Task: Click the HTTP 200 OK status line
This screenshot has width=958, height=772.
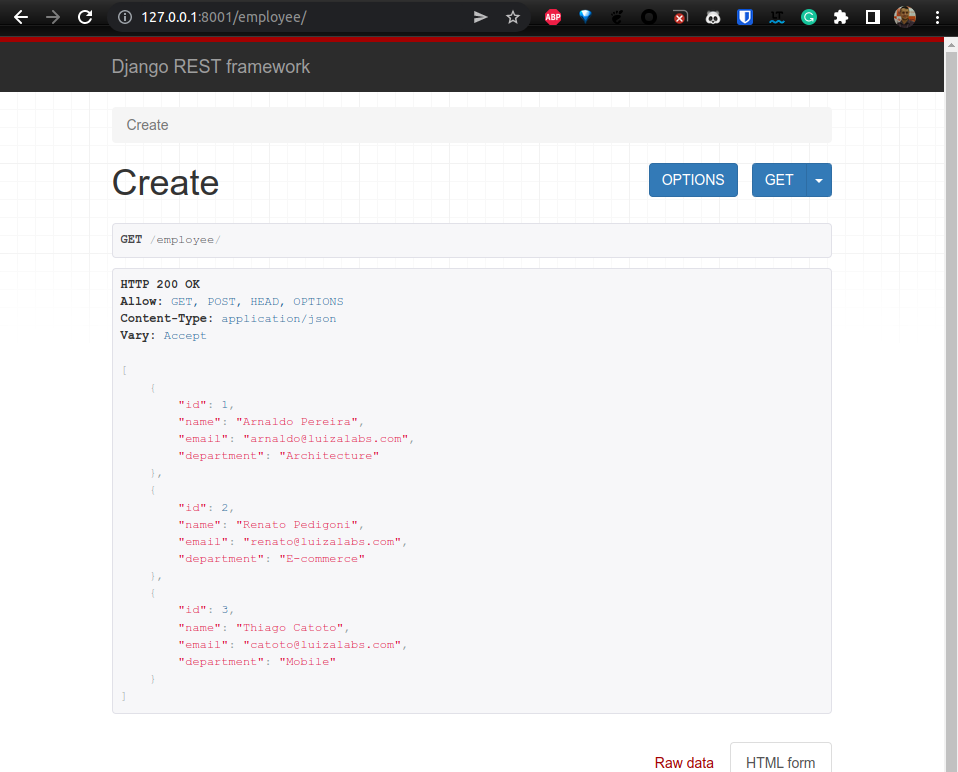Action: click(160, 284)
